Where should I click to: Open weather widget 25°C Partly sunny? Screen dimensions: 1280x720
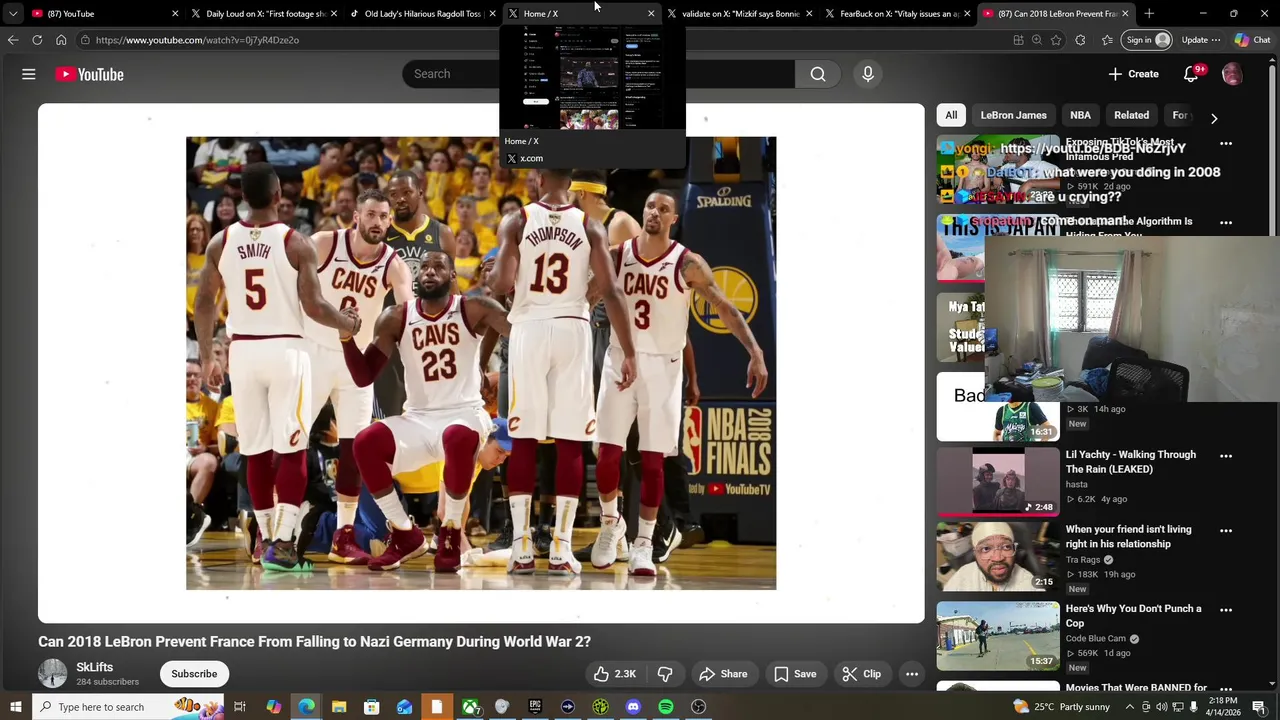(x=1061, y=707)
